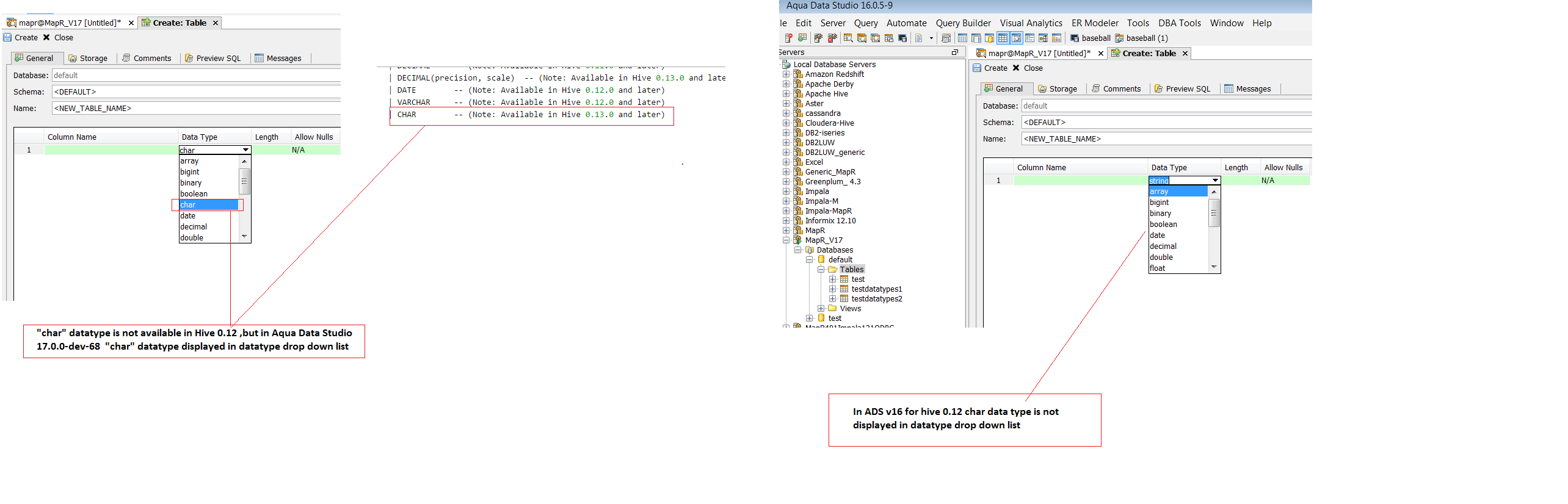Select the Informix 12.10 server in tree

pos(830,220)
